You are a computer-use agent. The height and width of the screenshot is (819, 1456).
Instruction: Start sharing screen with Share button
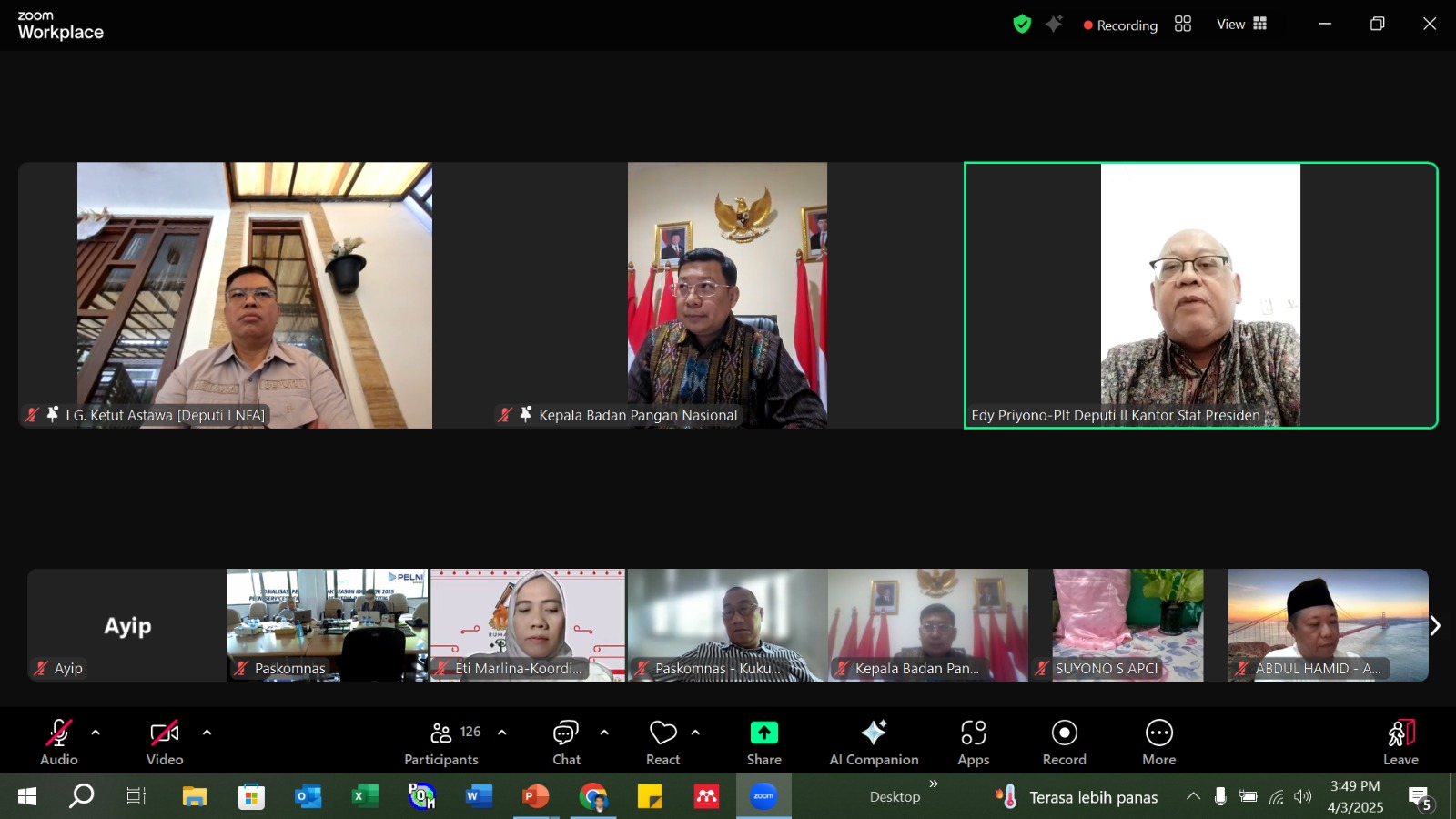pos(763,742)
